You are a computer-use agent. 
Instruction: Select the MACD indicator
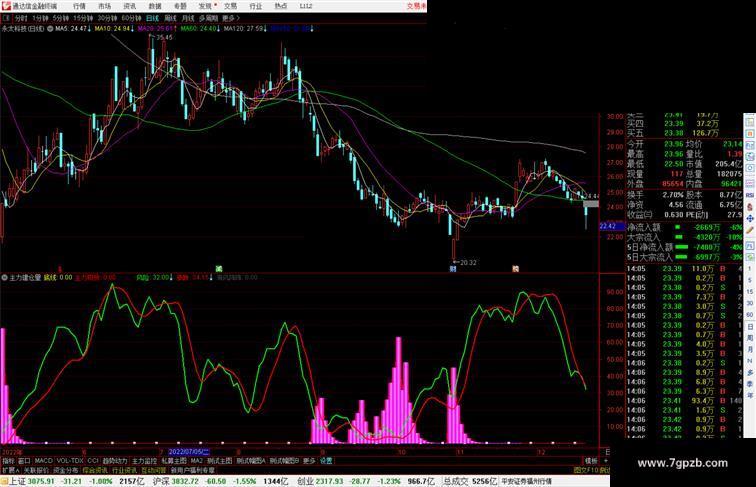[x=43, y=461]
